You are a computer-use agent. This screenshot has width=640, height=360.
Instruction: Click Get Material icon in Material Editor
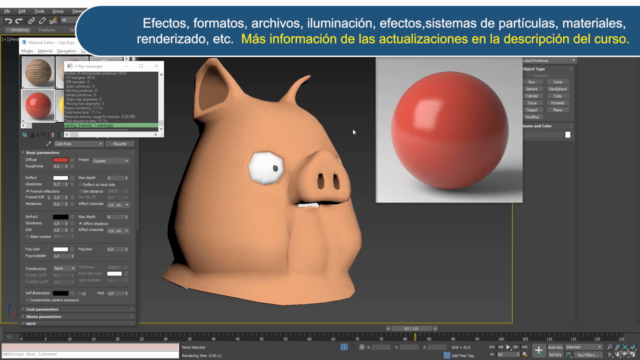point(24,135)
